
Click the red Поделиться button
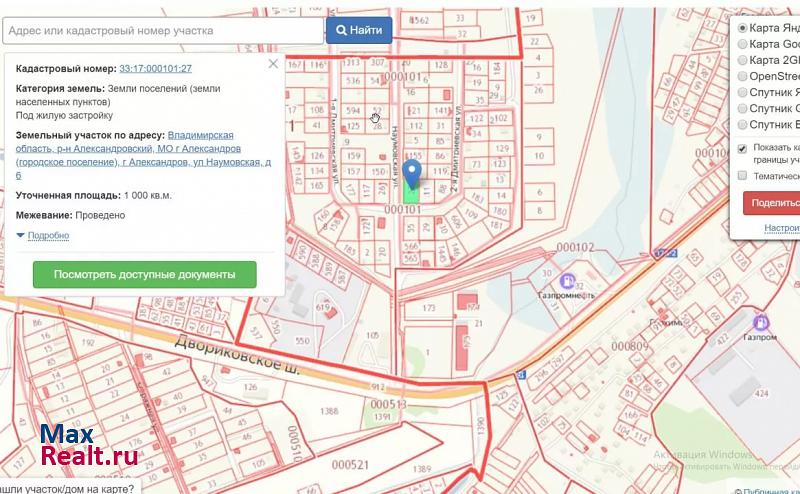[x=773, y=203]
